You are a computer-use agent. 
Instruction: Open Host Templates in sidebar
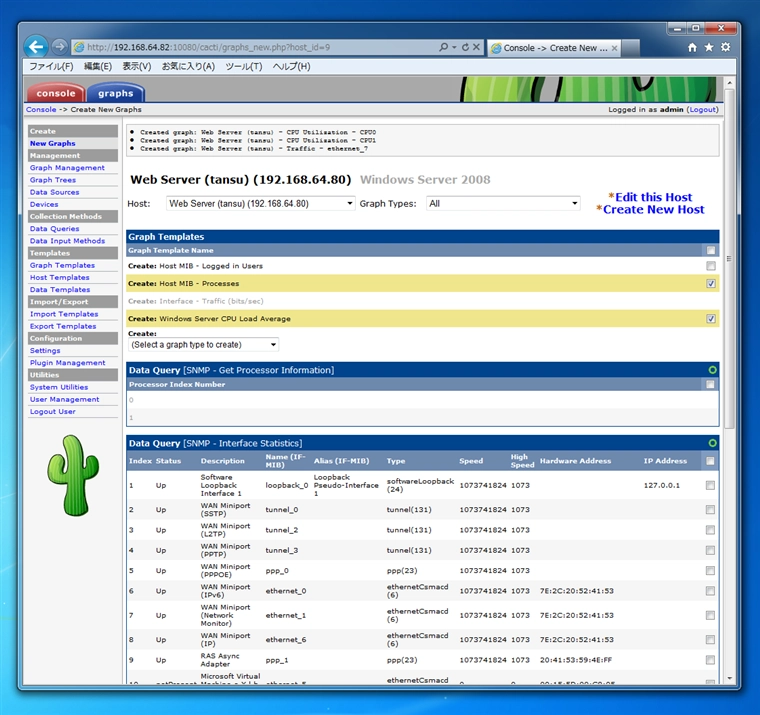tap(60, 277)
